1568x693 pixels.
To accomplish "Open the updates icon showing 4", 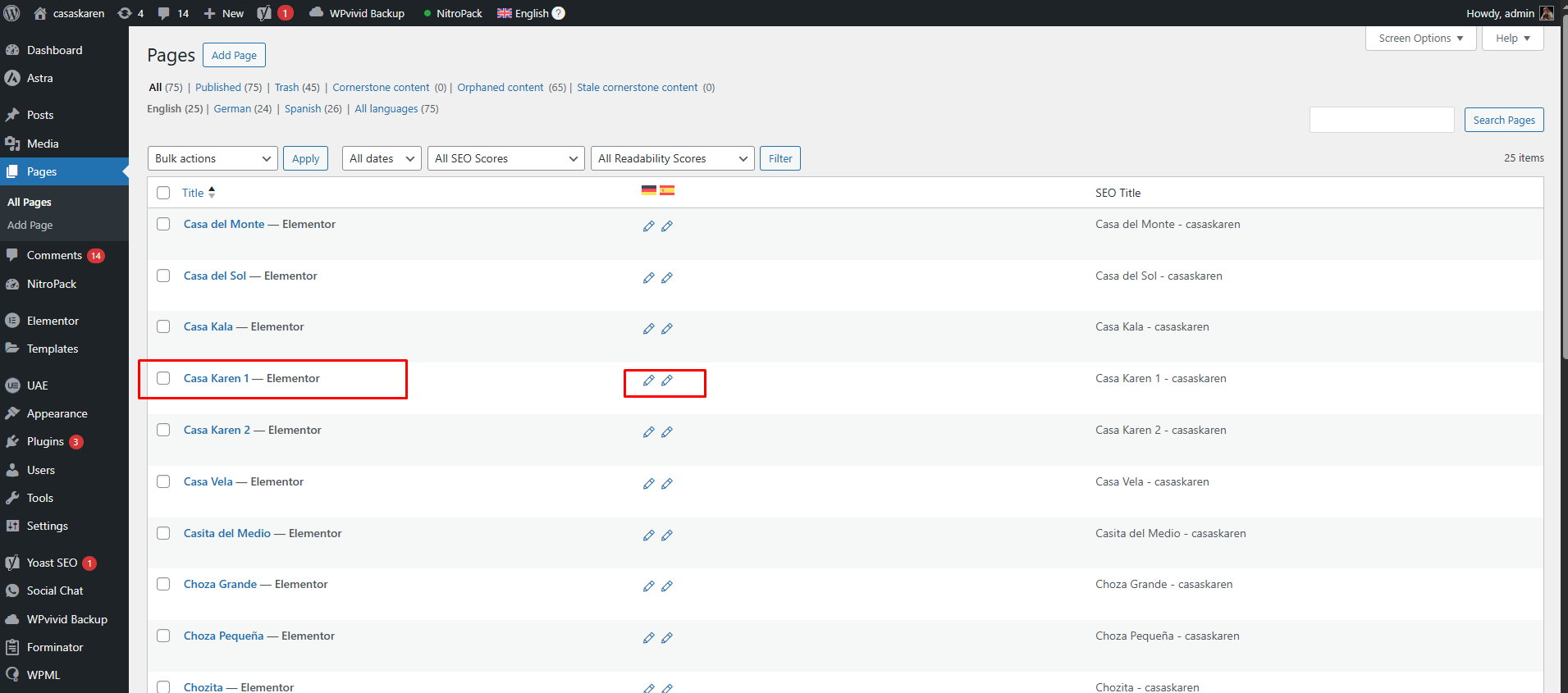I will (125, 13).
